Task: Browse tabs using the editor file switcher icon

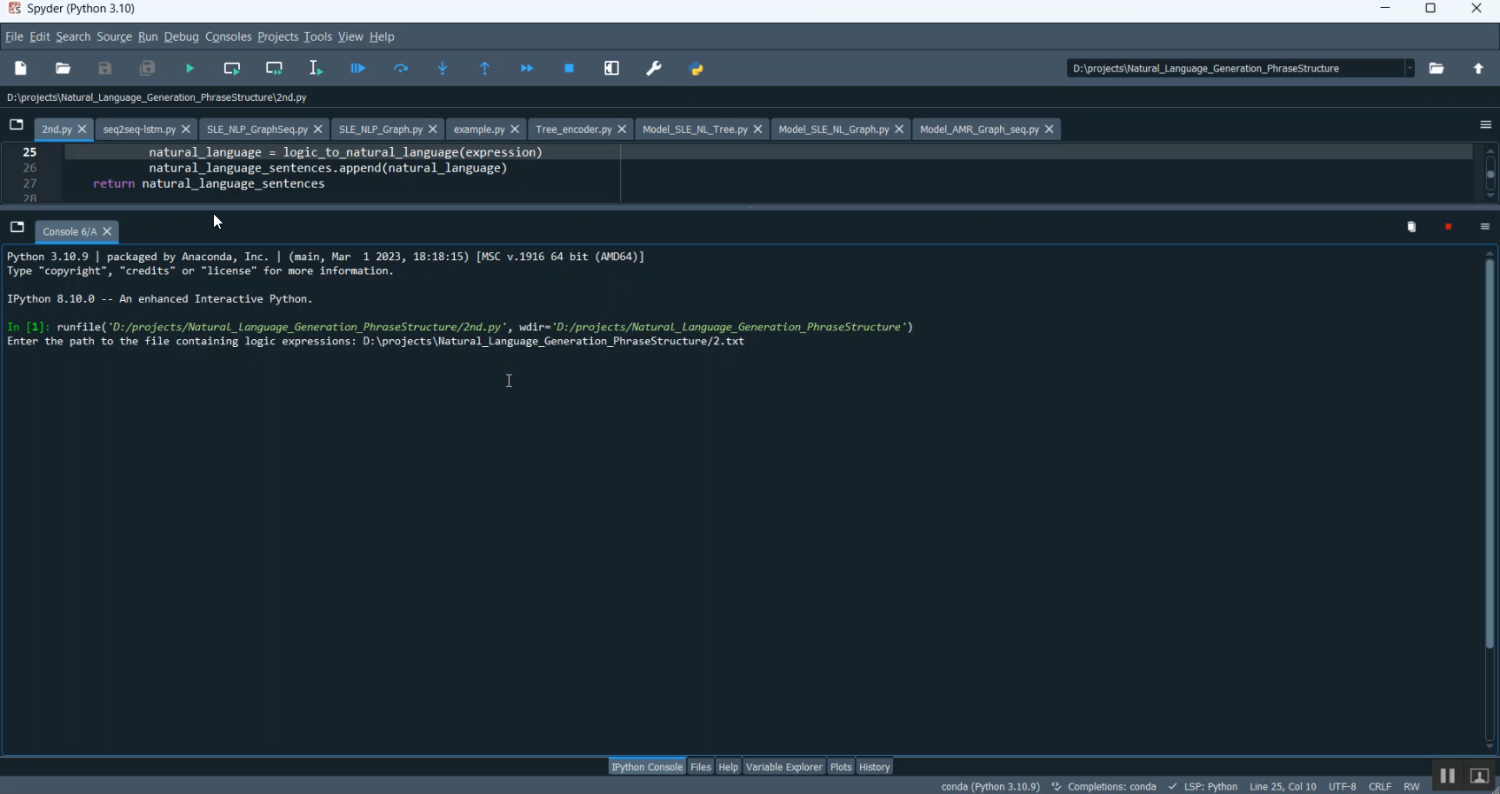Action: [16, 125]
